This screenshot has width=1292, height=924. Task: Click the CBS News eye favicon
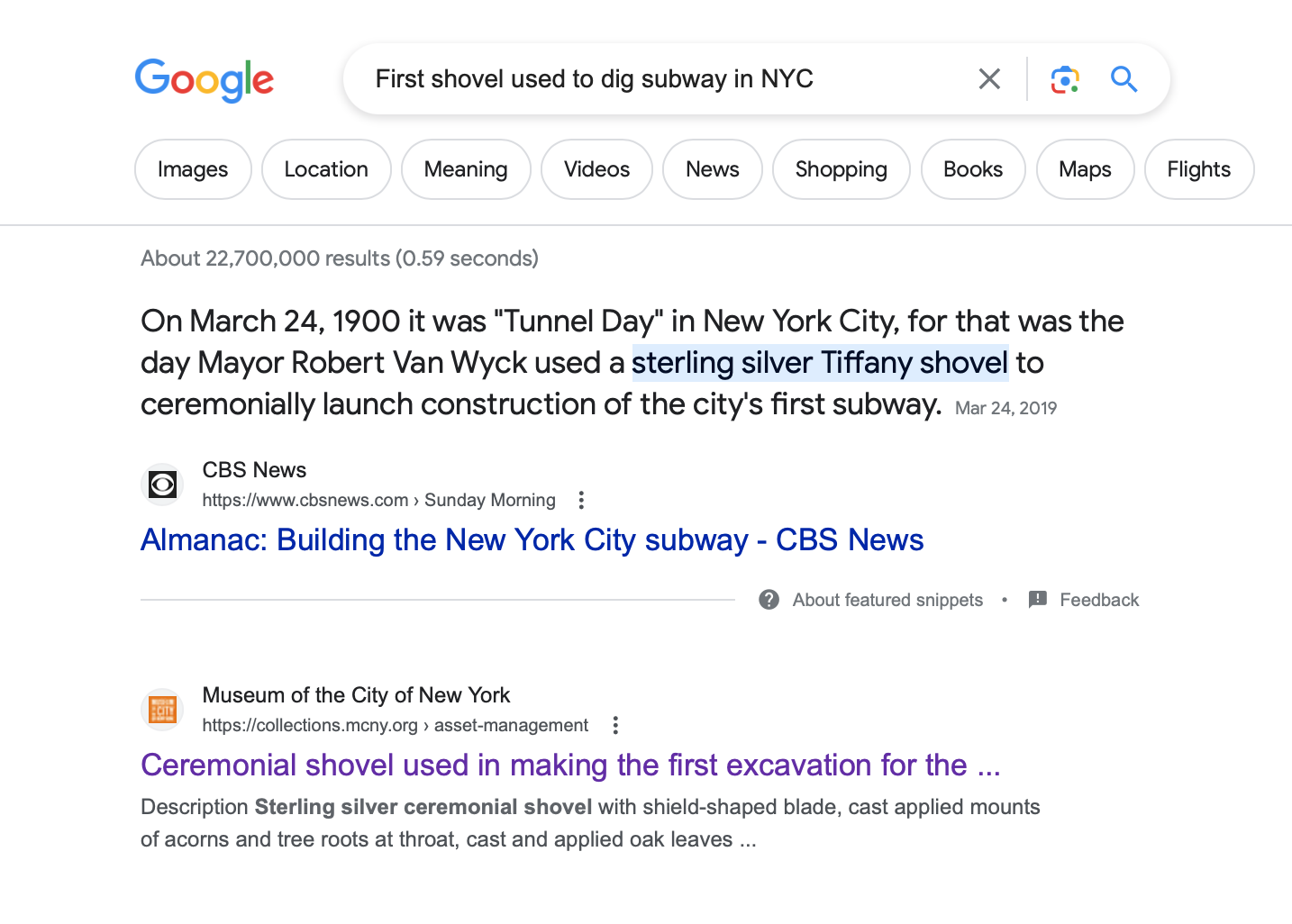point(163,485)
